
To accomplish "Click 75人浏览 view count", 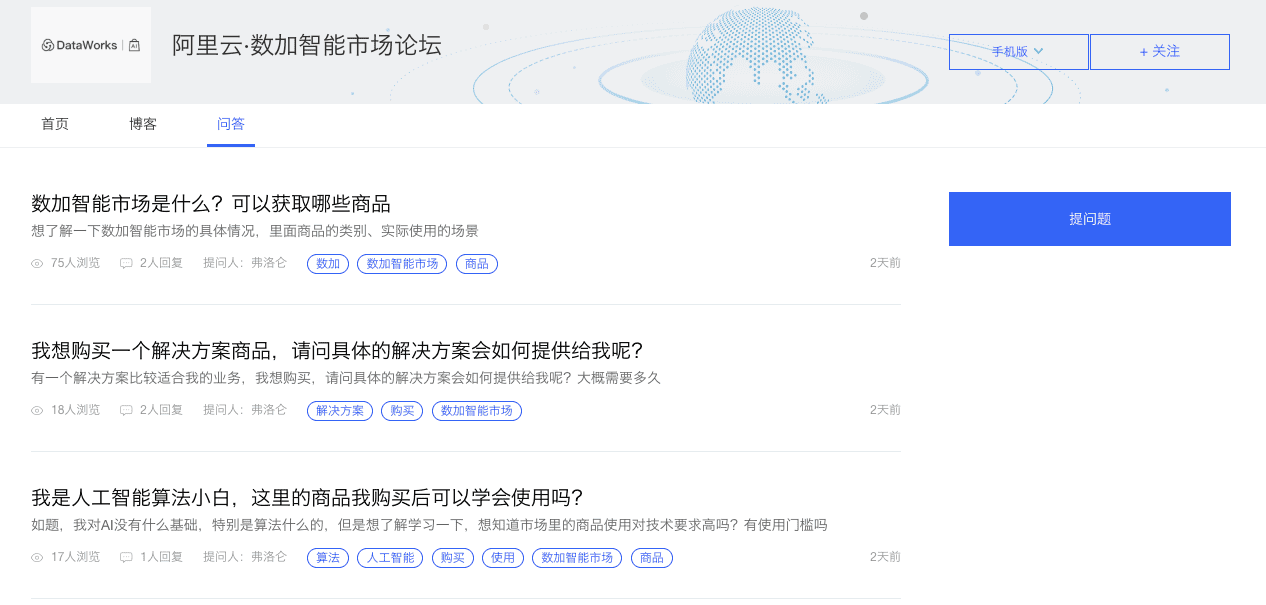I will [x=76, y=263].
